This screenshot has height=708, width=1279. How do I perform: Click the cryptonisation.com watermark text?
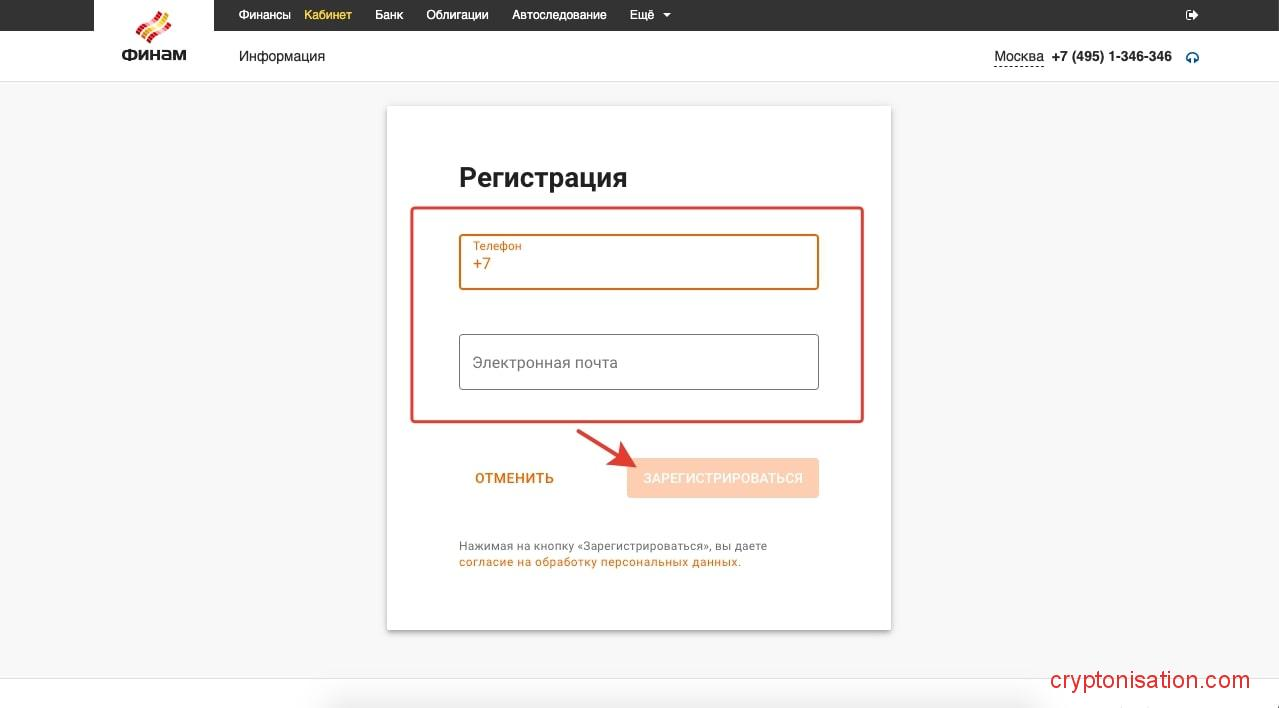click(x=1148, y=680)
